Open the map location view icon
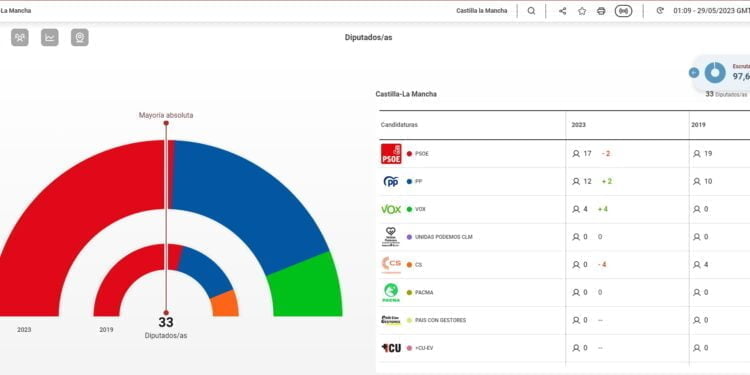This screenshot has width=750, height=375. (80, 37)
